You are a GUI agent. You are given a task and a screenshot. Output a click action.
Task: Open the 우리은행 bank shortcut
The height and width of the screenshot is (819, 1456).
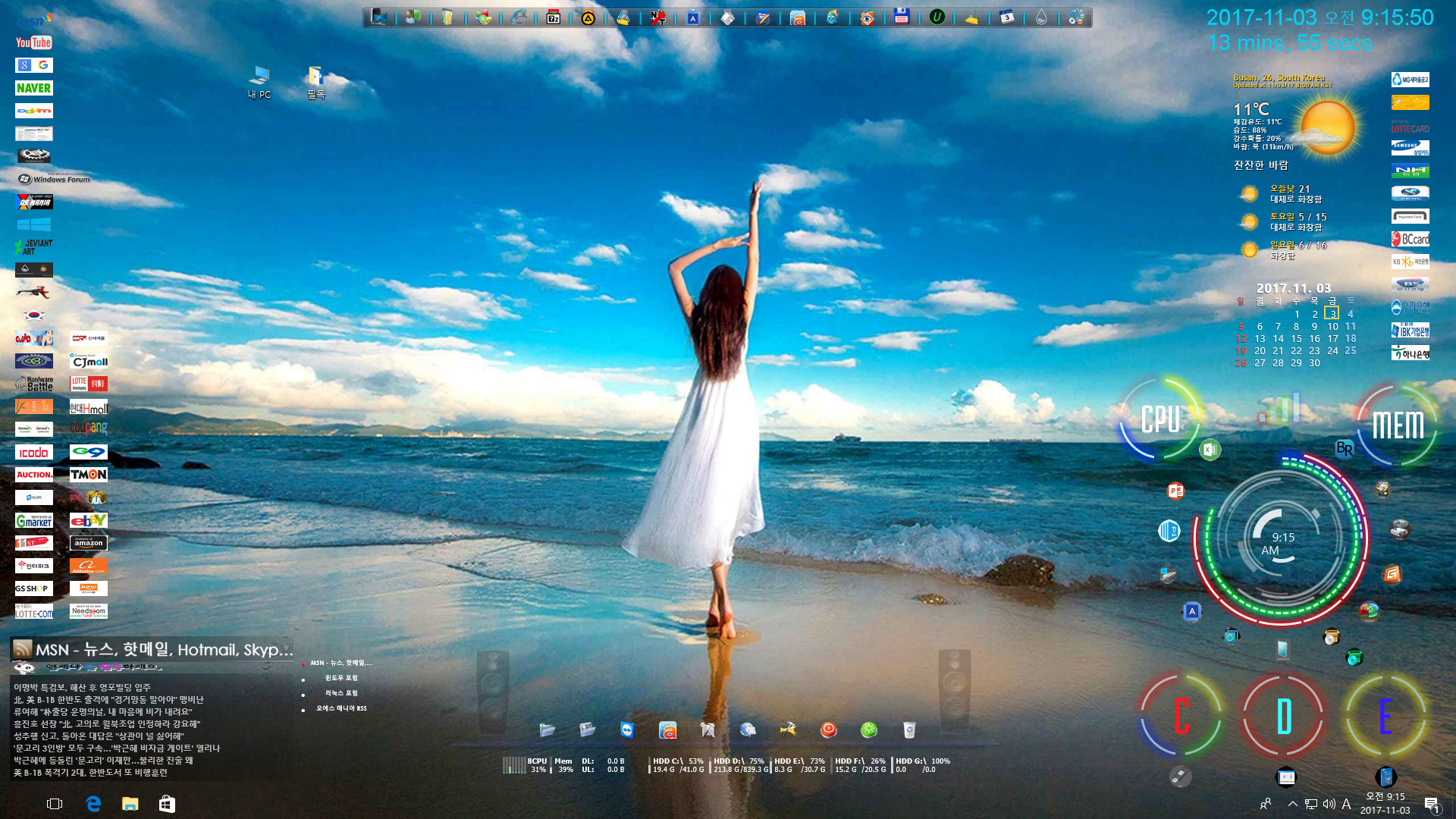1410,307
